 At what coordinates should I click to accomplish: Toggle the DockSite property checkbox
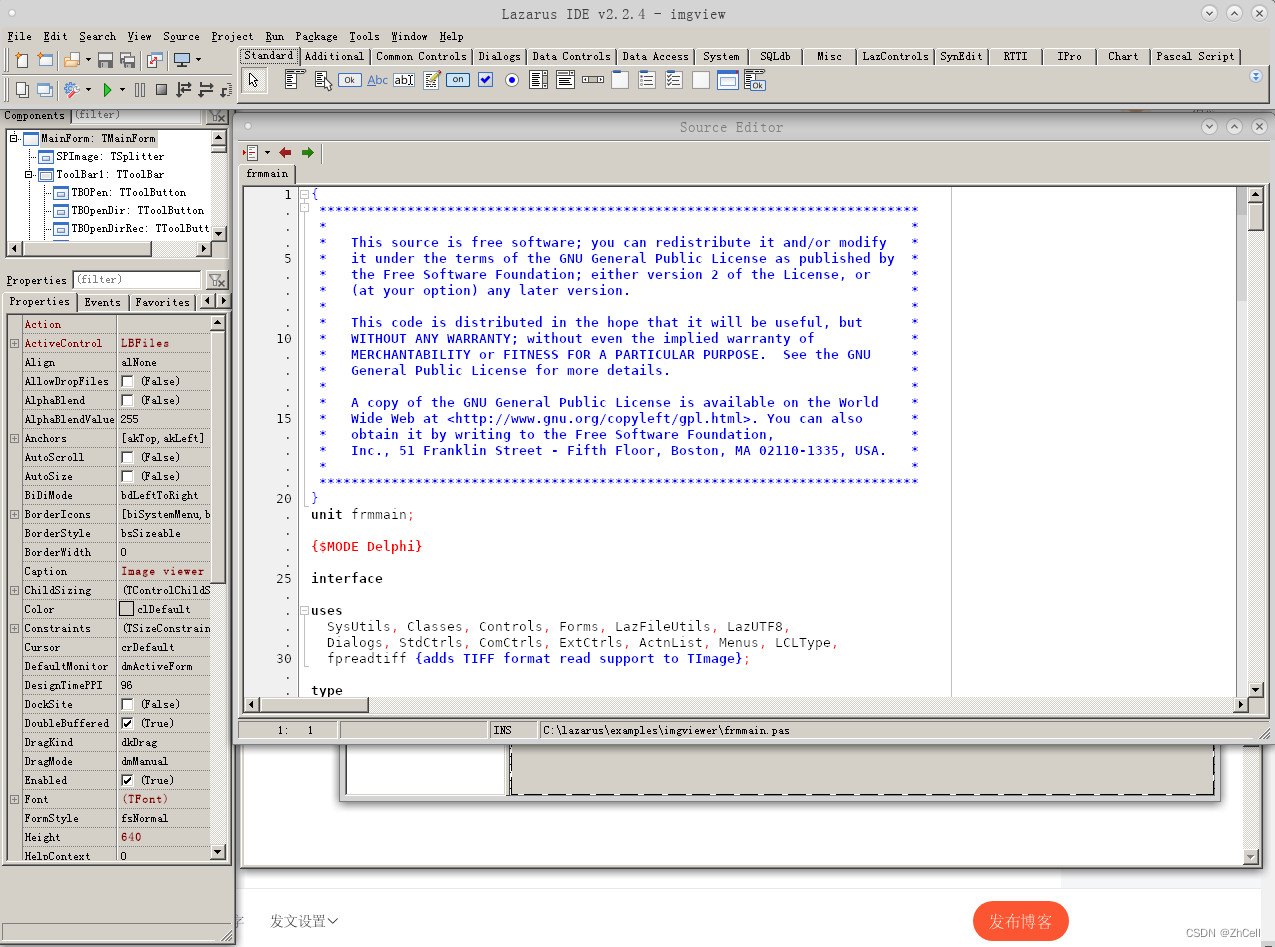click(x=128, y=704)
